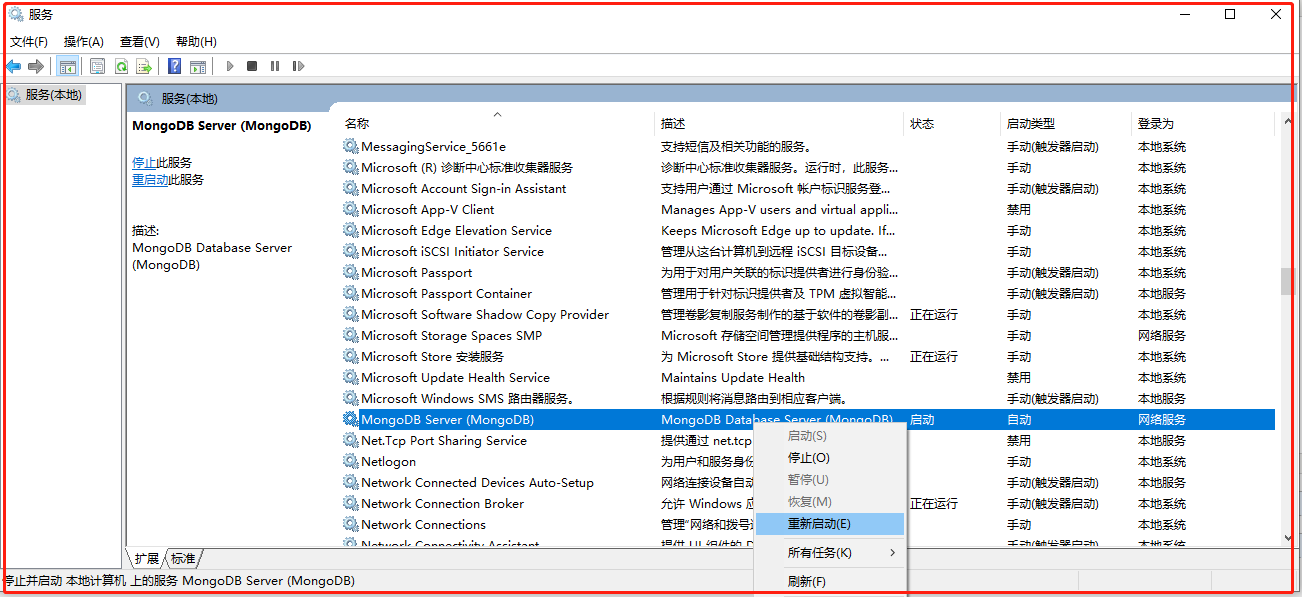The height and width of the screenshot is (597, 1302).
Task: Click the scrollbar up arrow
Action: coord(1287,123)
